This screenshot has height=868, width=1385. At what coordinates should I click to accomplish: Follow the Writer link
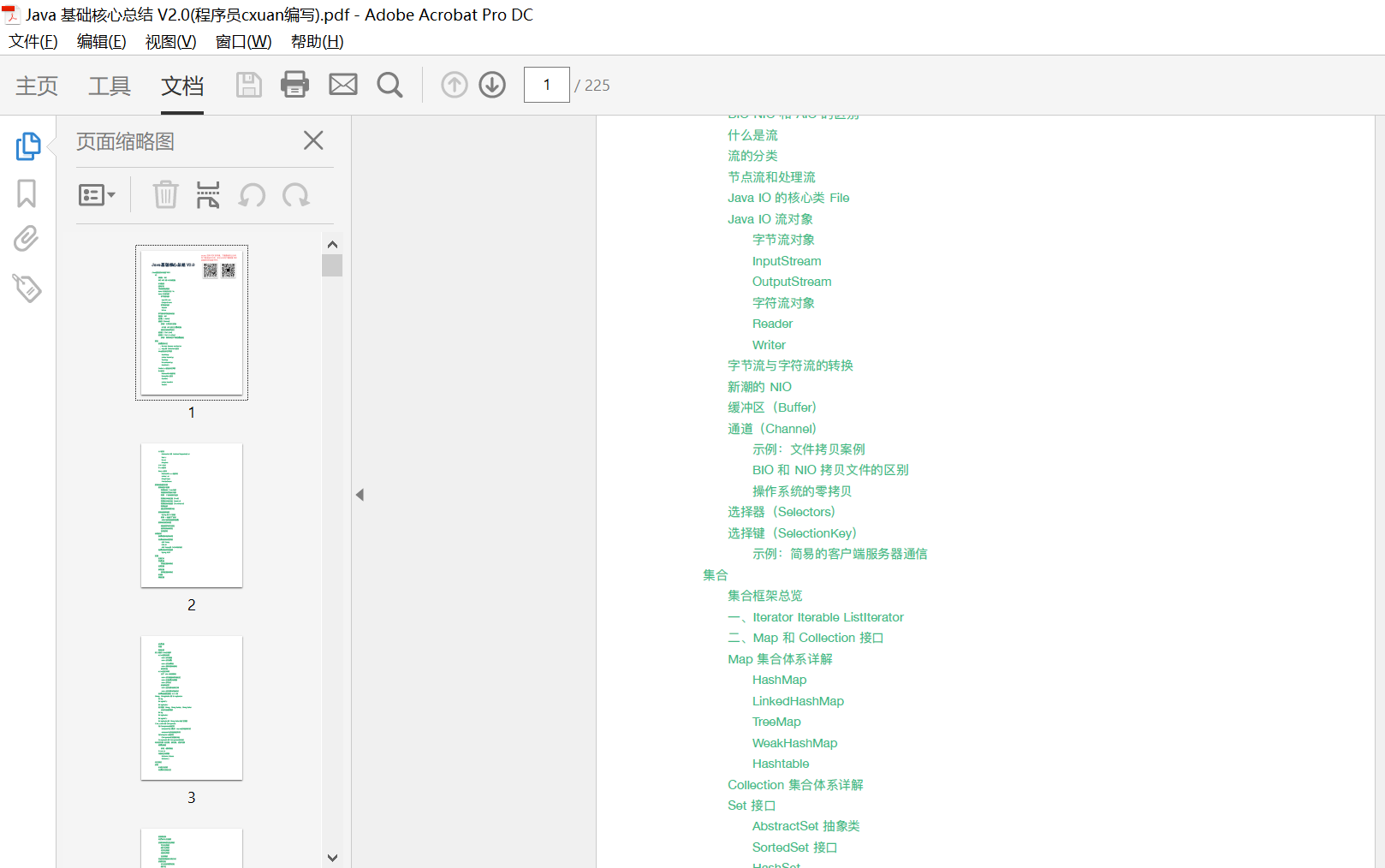(769, 345)
